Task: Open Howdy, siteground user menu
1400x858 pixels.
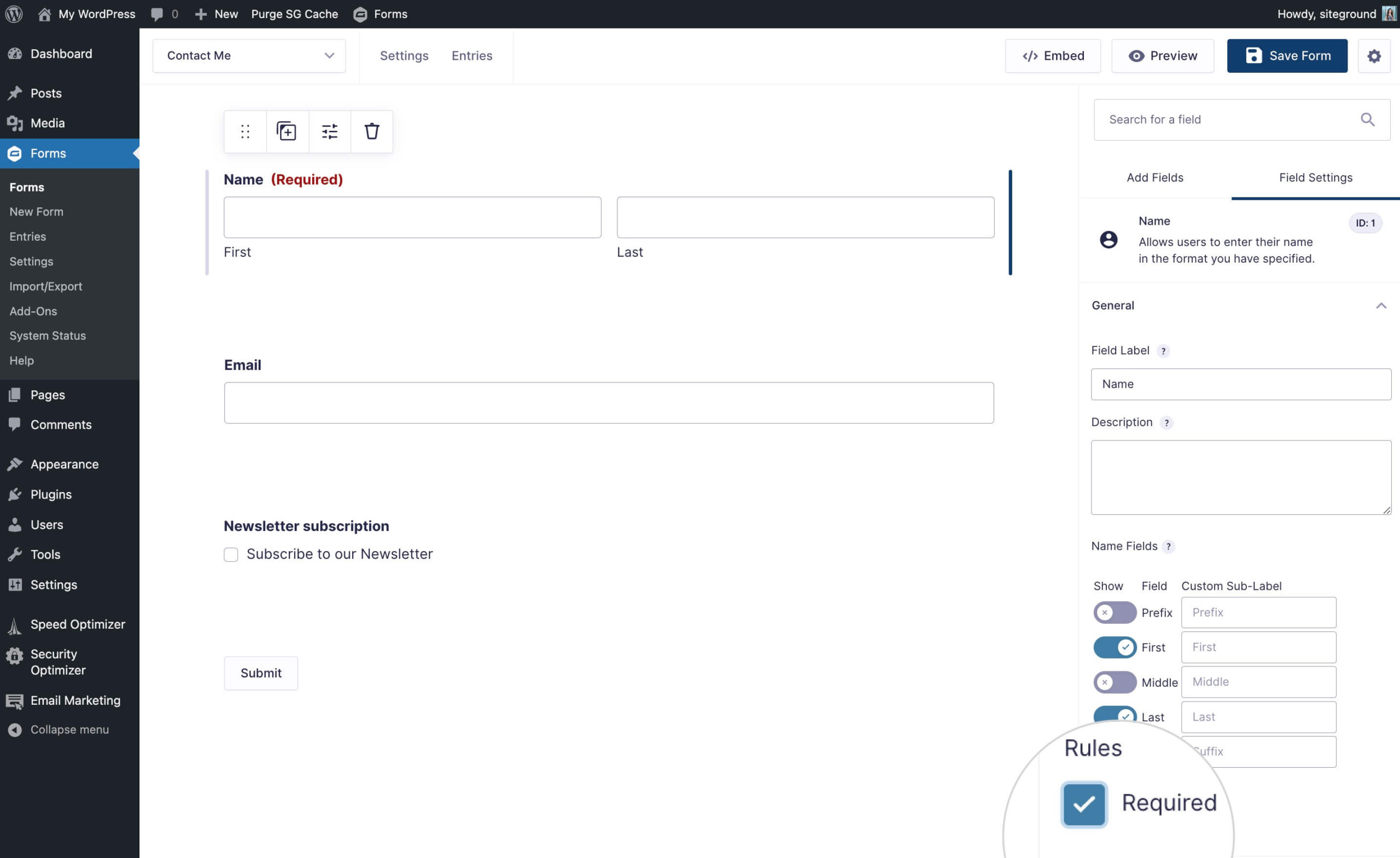Action: [1337, 14]
